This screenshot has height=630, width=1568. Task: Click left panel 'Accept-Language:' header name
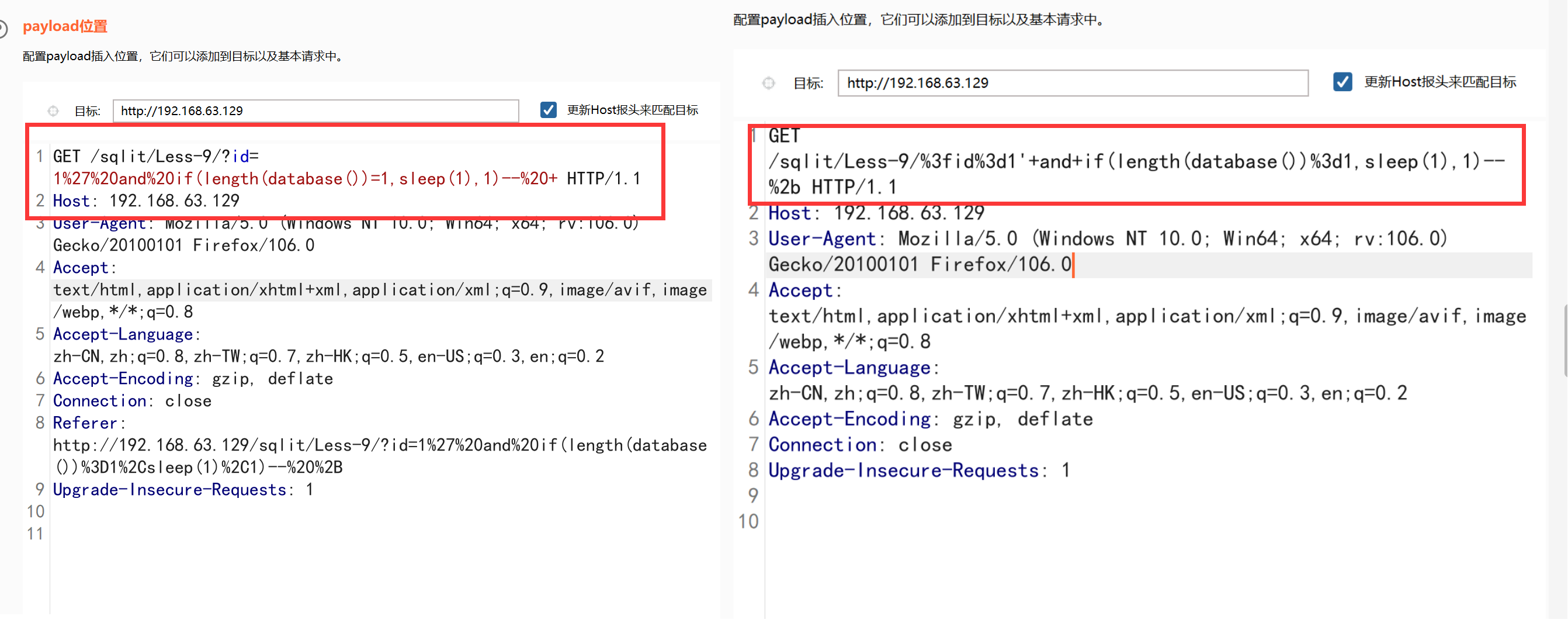(126, 335)
